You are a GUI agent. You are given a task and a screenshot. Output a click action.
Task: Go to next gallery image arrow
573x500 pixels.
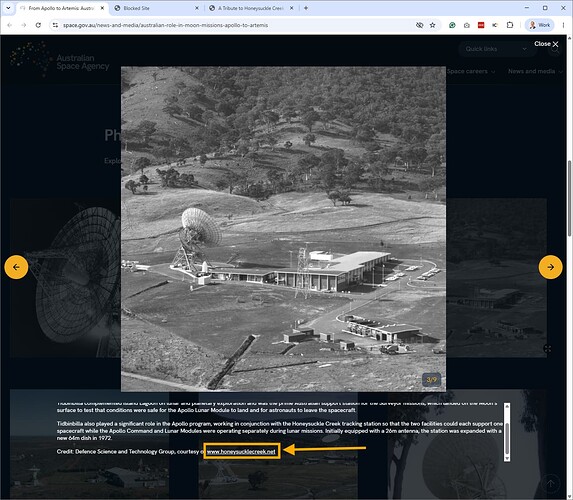coord(550,267)
